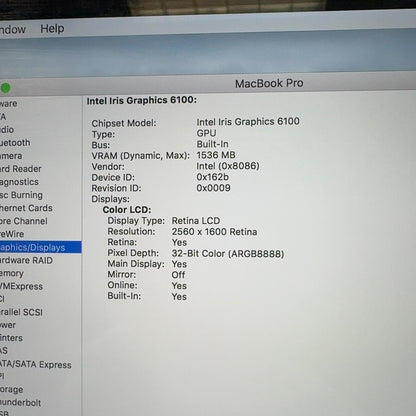Viewport: 416px width, 416px height.
Task: Select Bluetooth in the sidebar
Action: click(15, 143)
